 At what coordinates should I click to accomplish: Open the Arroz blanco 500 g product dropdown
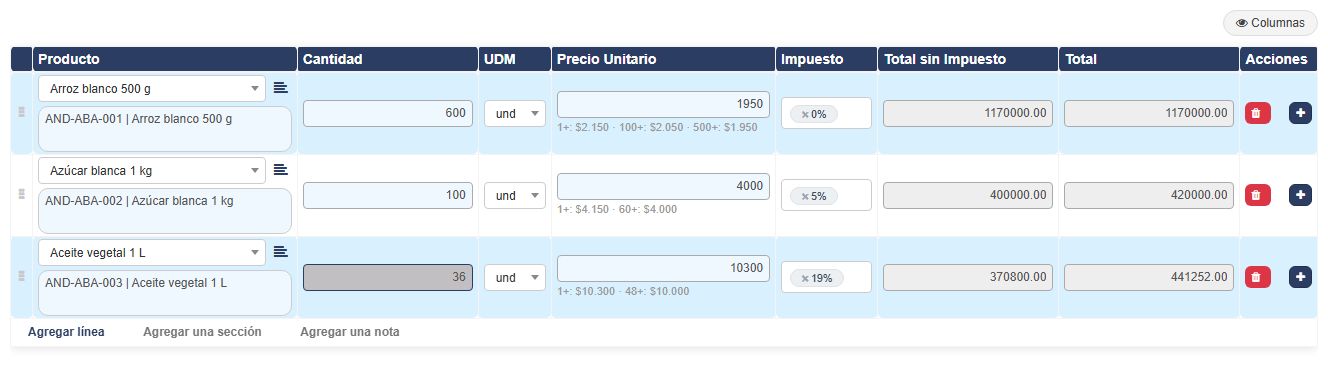152,88
